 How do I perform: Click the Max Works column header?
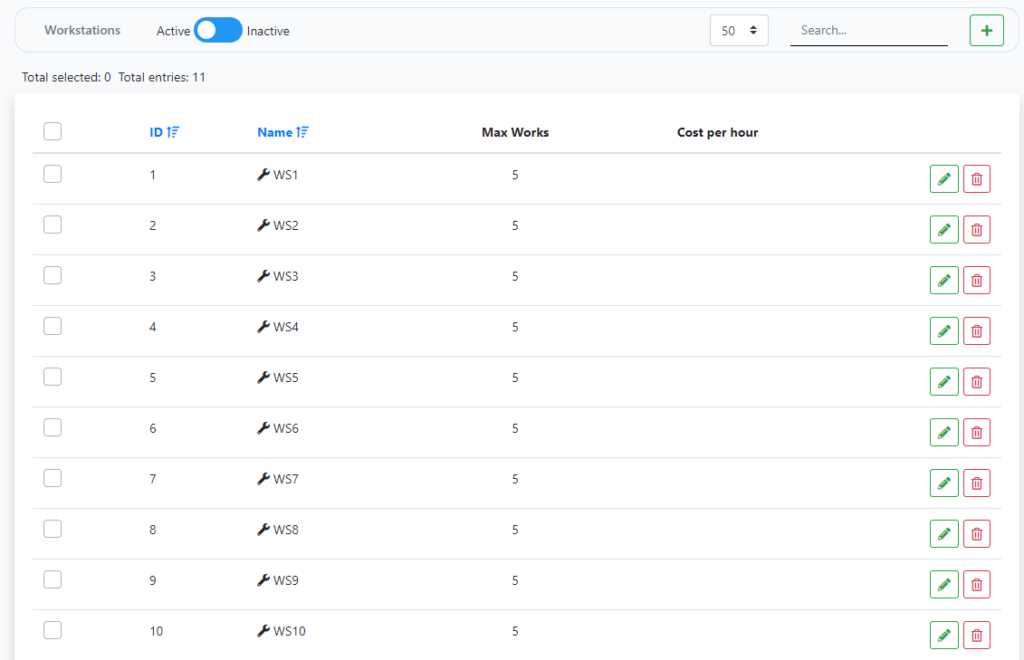click(x=515, y=132)
